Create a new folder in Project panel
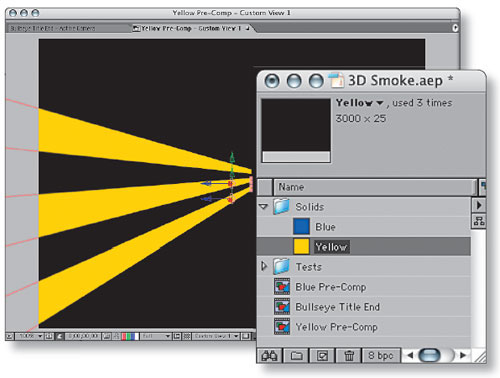Screen dimensions: 500x378 [296, 356]
